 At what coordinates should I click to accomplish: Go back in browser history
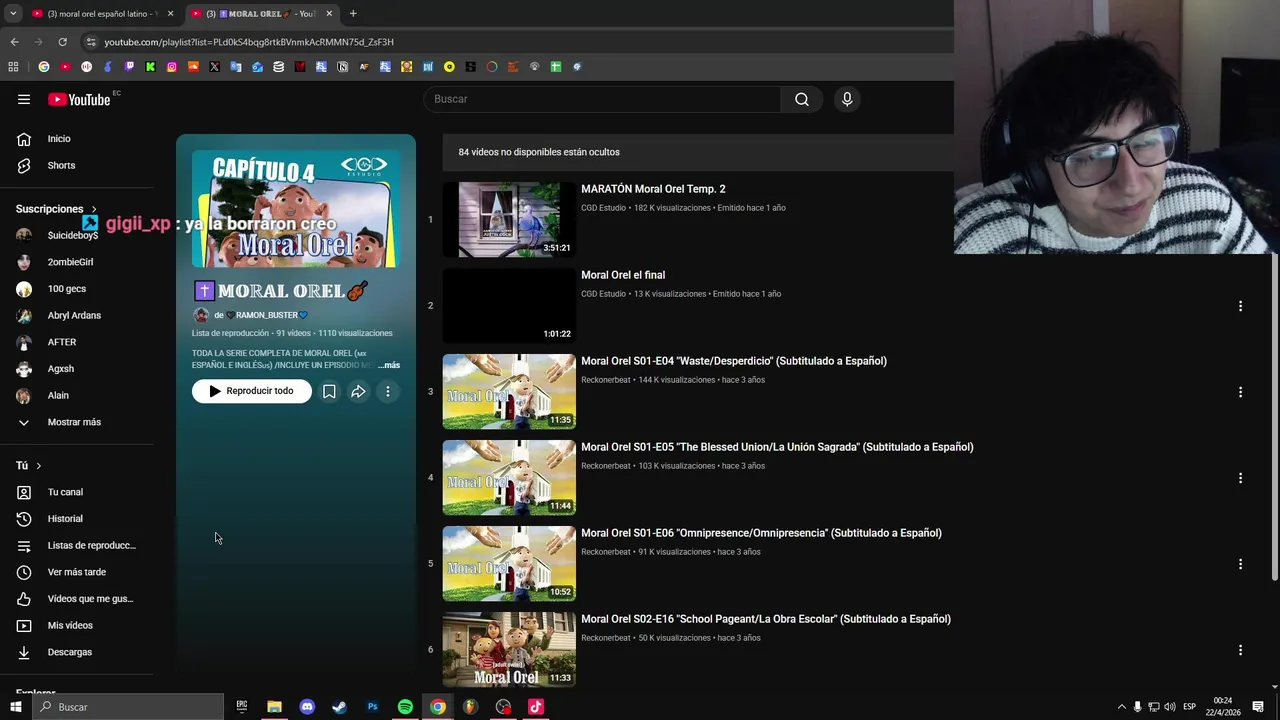coord(14,42)
